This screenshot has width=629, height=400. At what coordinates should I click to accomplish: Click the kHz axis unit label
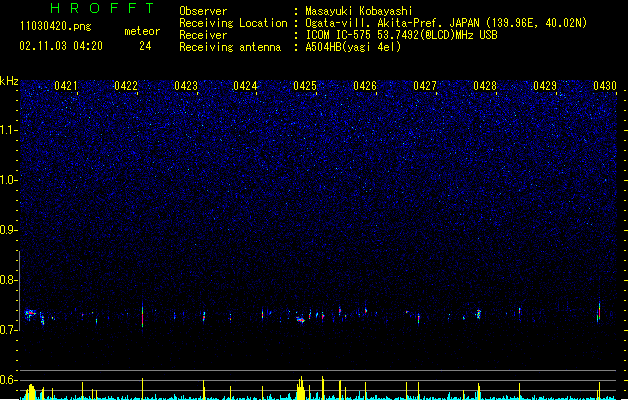click(9, 81)
